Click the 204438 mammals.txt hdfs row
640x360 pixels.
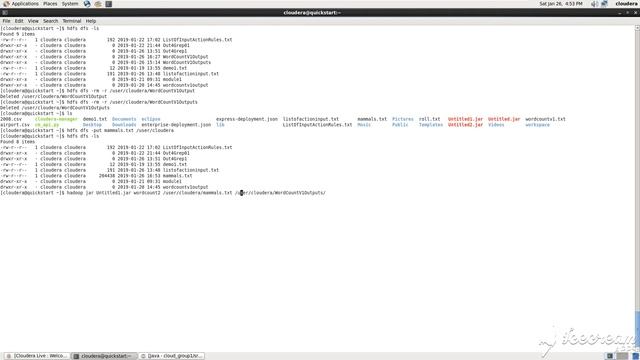[x=96, y=176]
